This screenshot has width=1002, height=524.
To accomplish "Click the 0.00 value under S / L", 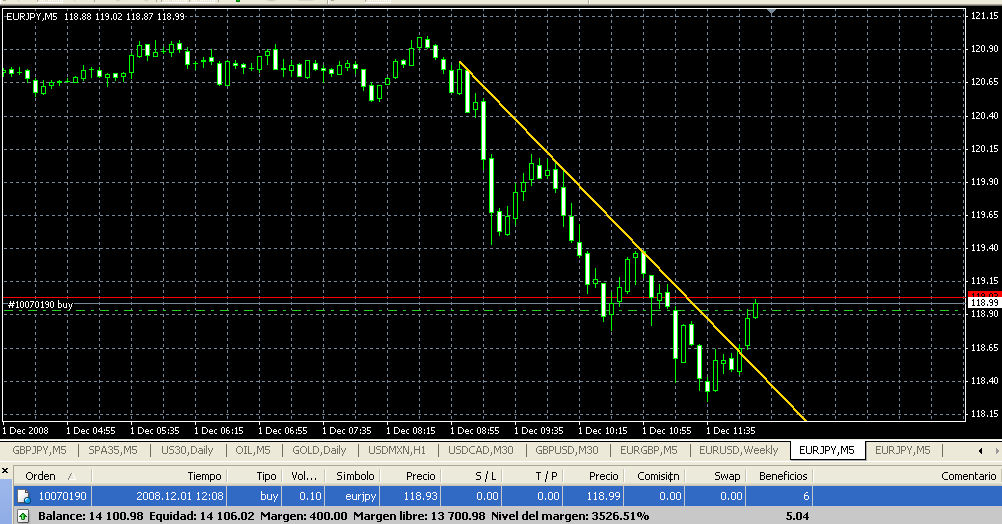I will 487,496.
